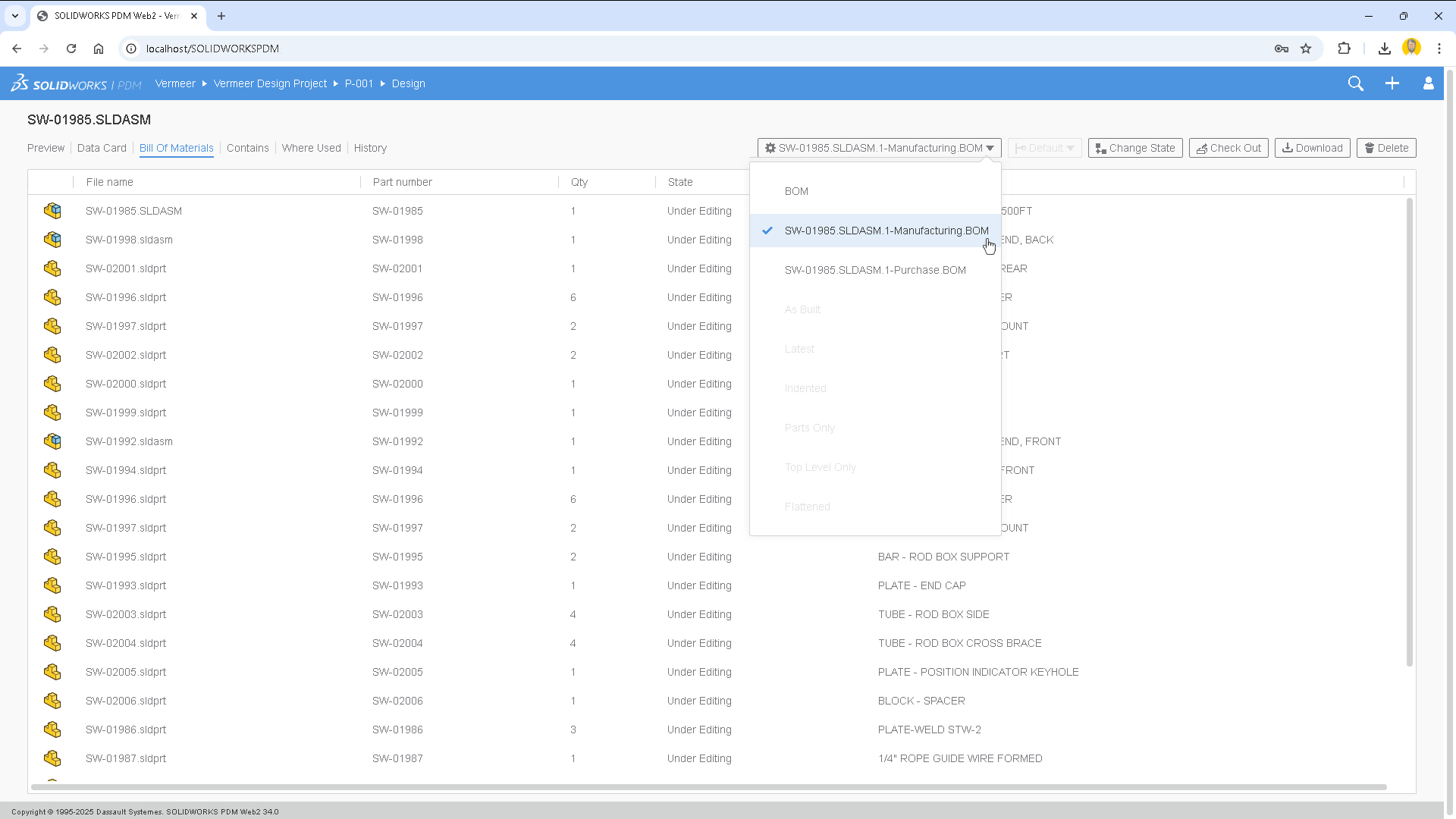
Task: Click assembly icon for SW-01992.sldasm
Action: 52,441
